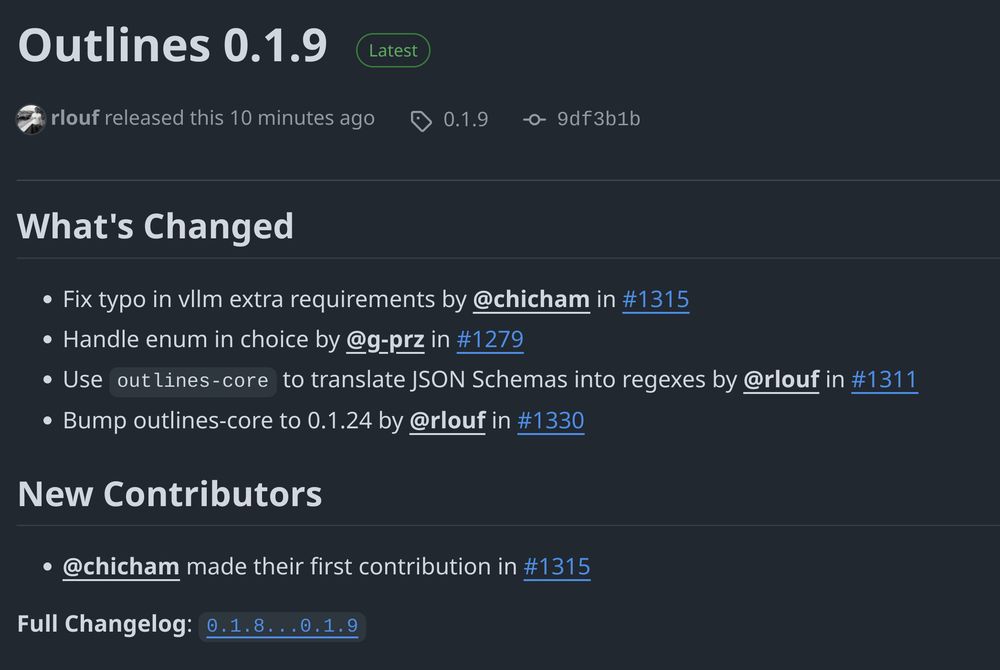This screenshot has width=1000, height=670.
Task: Open the 0.1.8...0.1.9 full changelog link
Action: coord(283,625)
